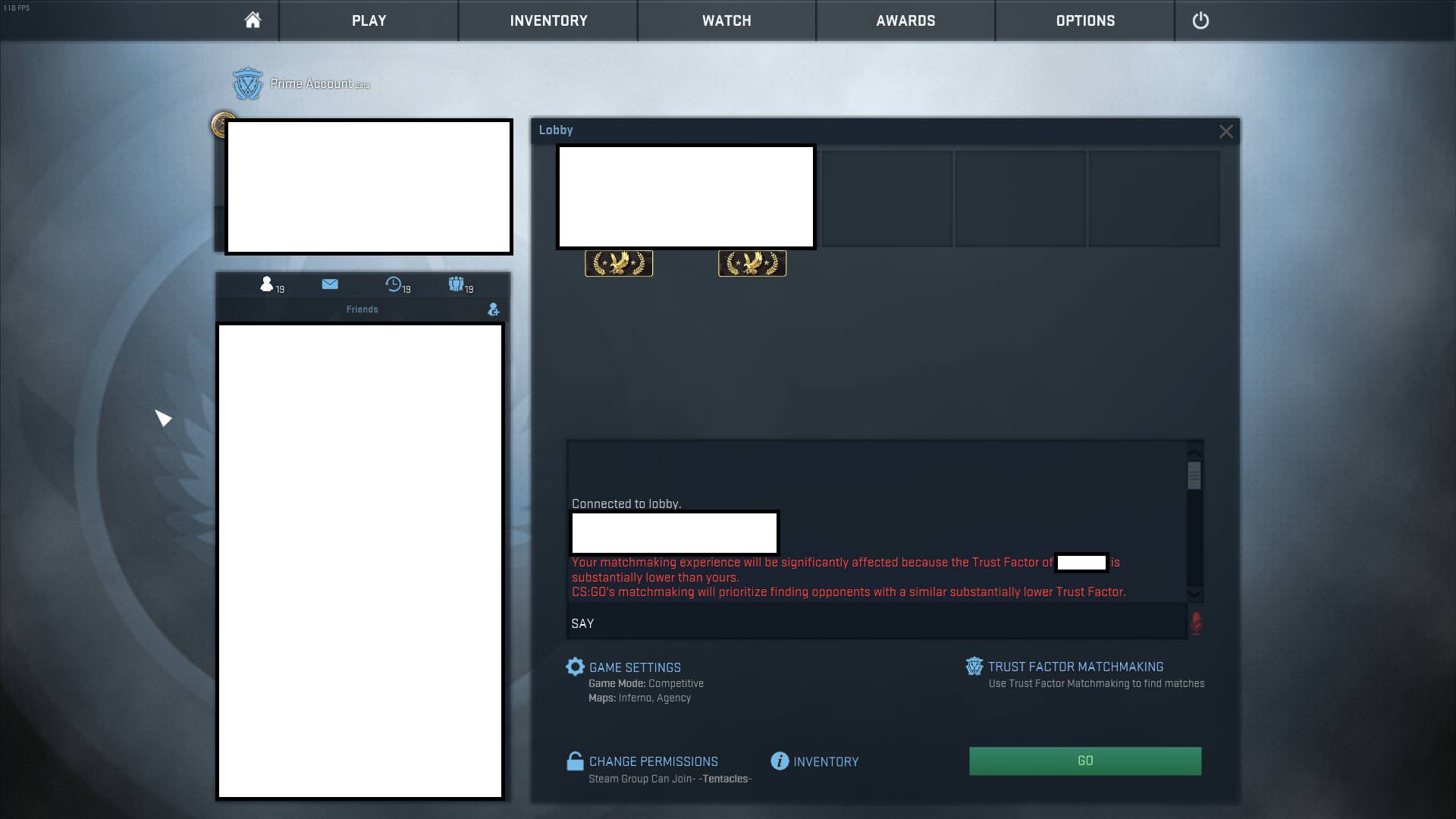Open the messages envelope icon

[330, 284]
